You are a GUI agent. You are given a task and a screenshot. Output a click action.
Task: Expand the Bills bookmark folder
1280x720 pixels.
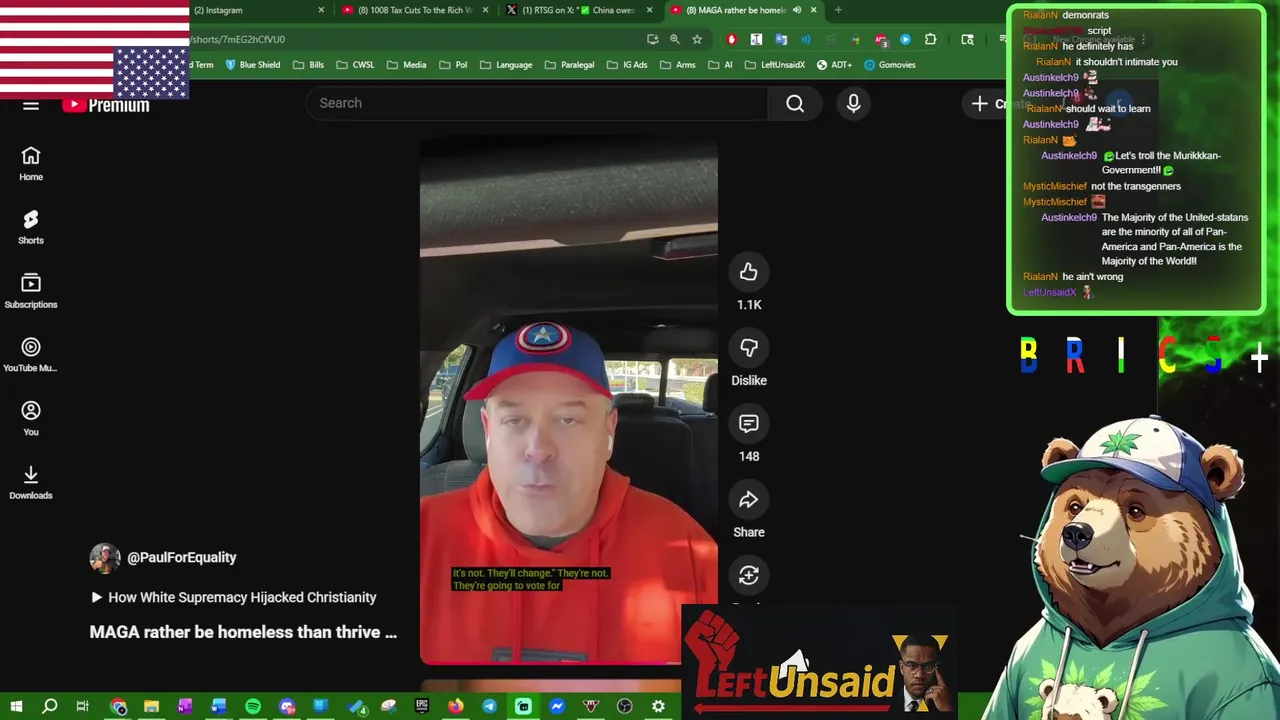(308, 65)
